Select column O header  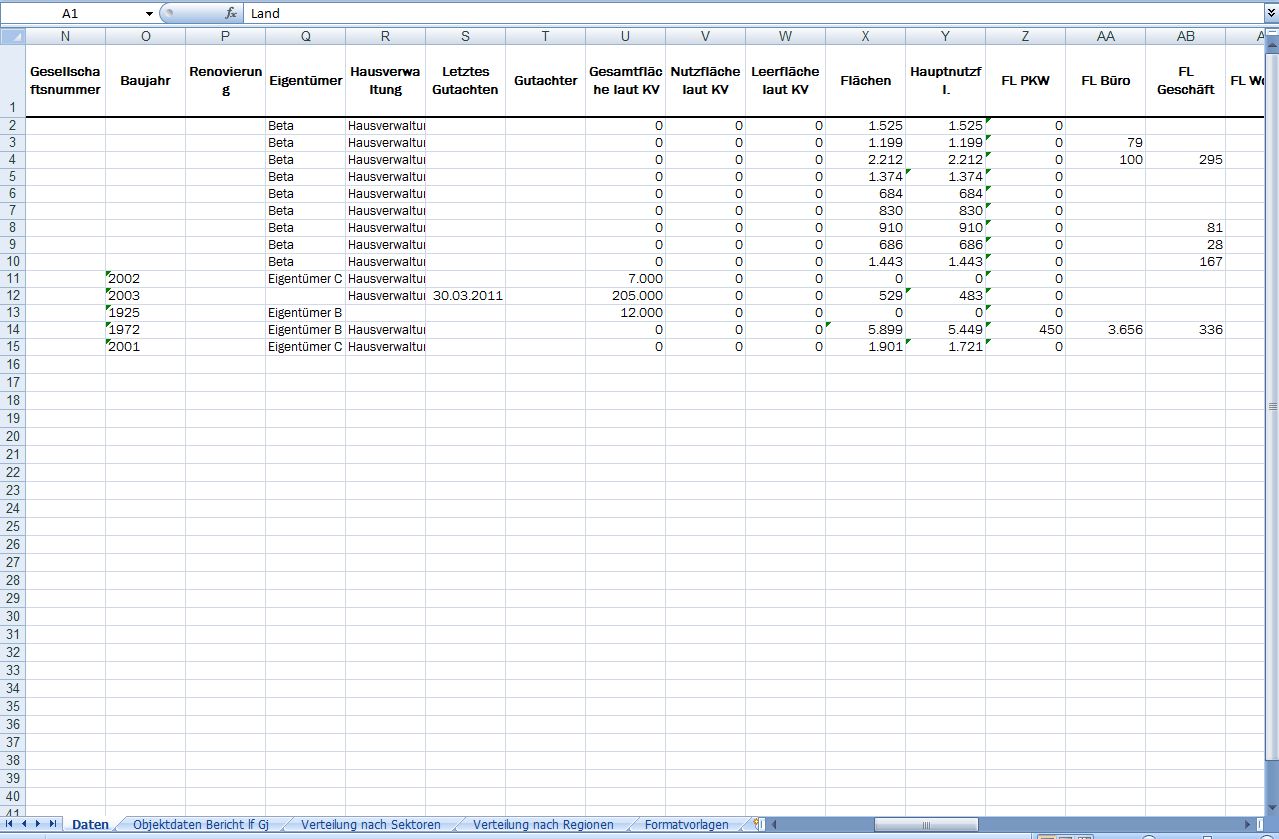click(x=146, y=36)
